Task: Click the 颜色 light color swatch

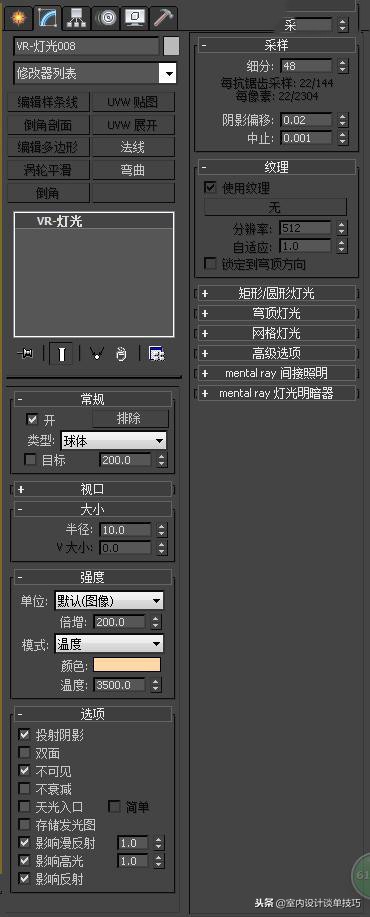Action: click(127, 665)
